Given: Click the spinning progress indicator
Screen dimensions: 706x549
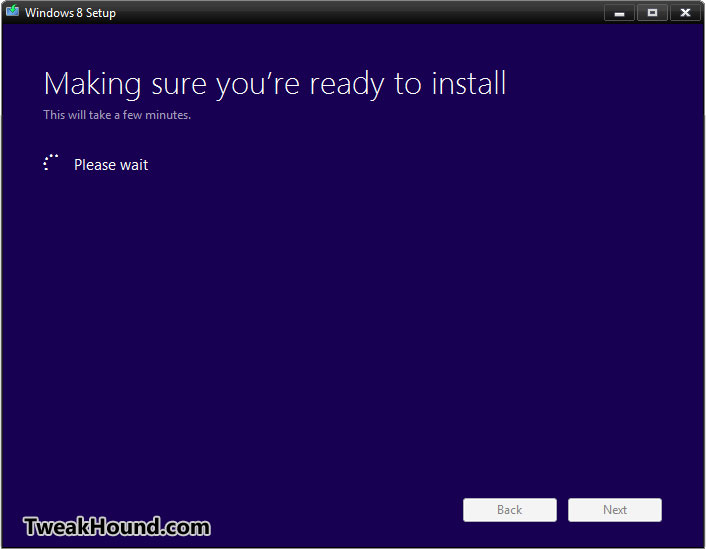Looking at the screenshot, I should point(51,163).
